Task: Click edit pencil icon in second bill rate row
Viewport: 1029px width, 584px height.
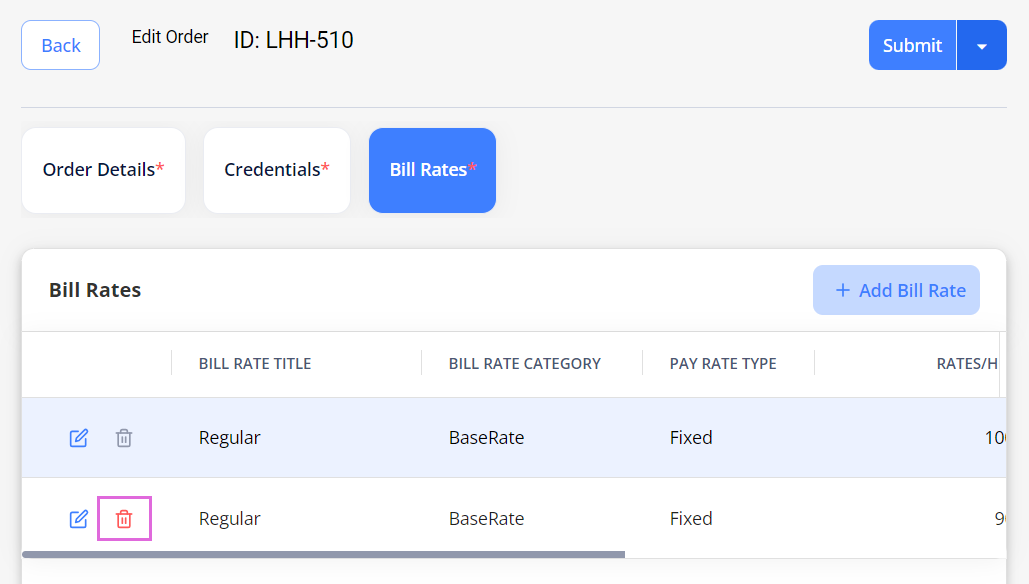Action: click(78, 519)
